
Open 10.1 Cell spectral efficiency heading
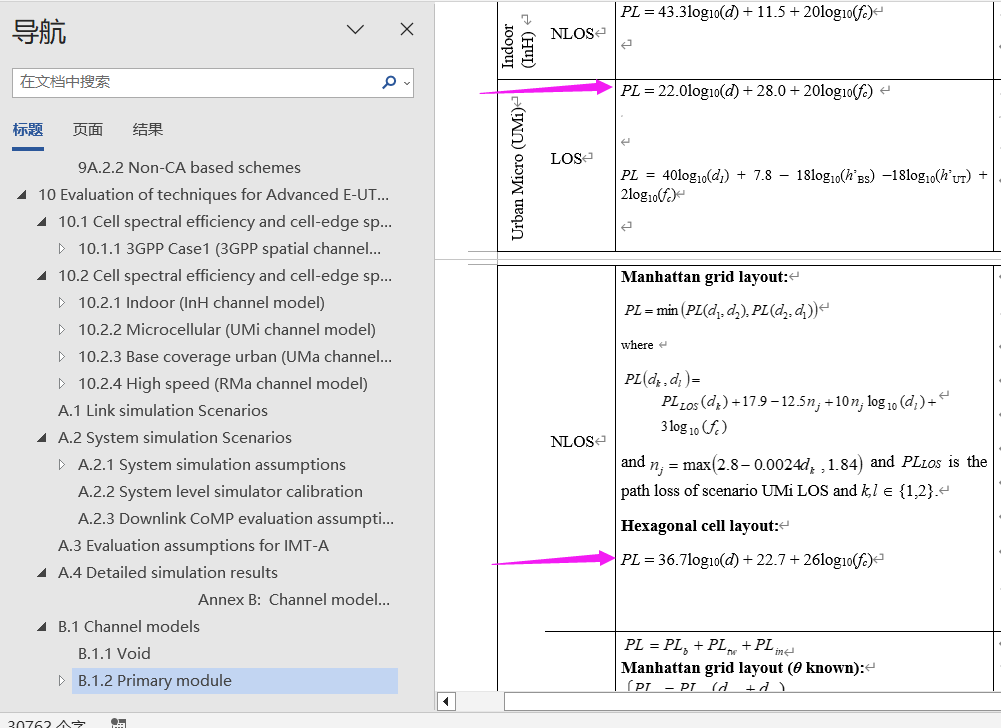point(225,222)
